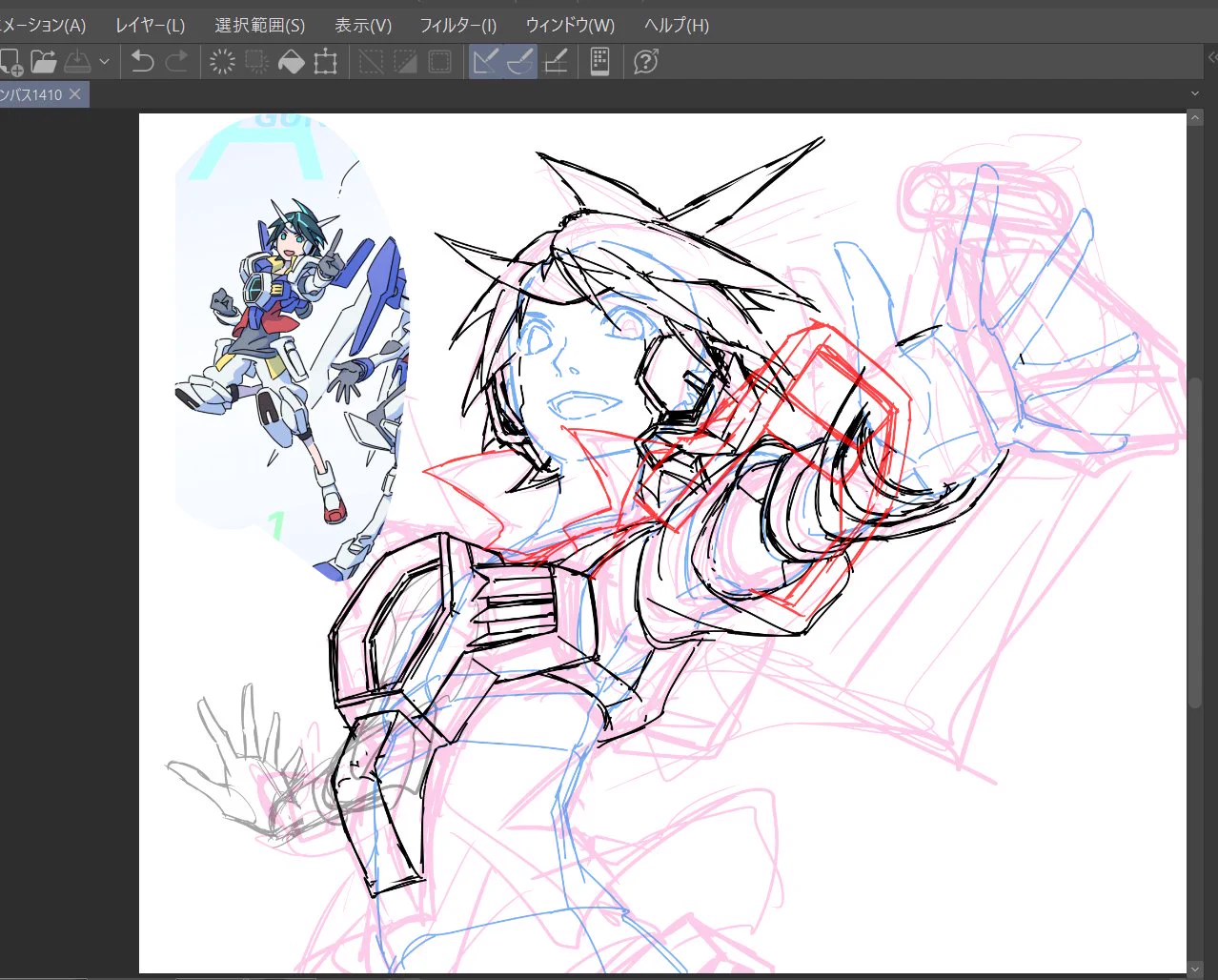Viewport: 1218px width, 980px height.
Task: Redo the undone action
Action: point(177,62)
